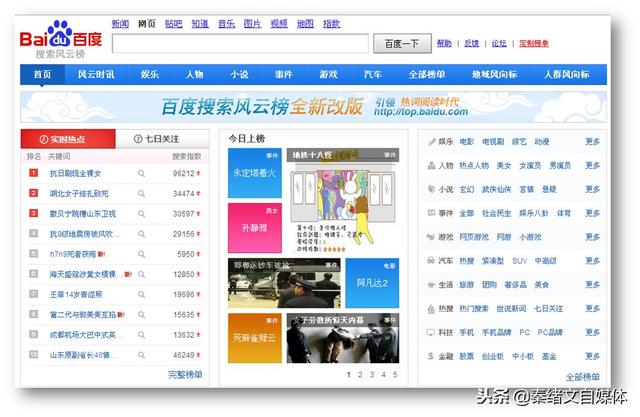This screenshot has width=640, height=417.
Task: Click the book icon beside 小说 category
Action: point(431,189)
